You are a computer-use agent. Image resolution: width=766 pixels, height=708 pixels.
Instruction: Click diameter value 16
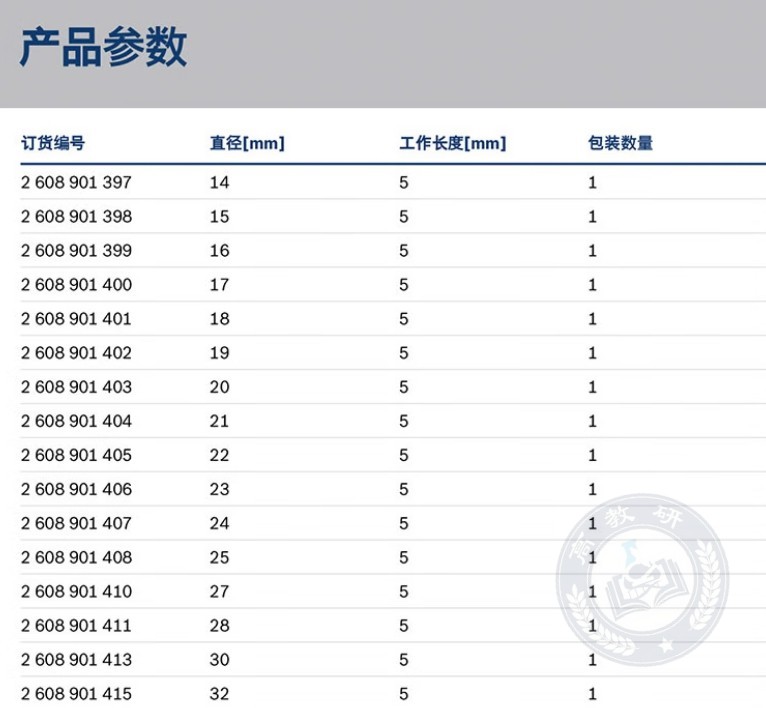[x=219, y=251]
